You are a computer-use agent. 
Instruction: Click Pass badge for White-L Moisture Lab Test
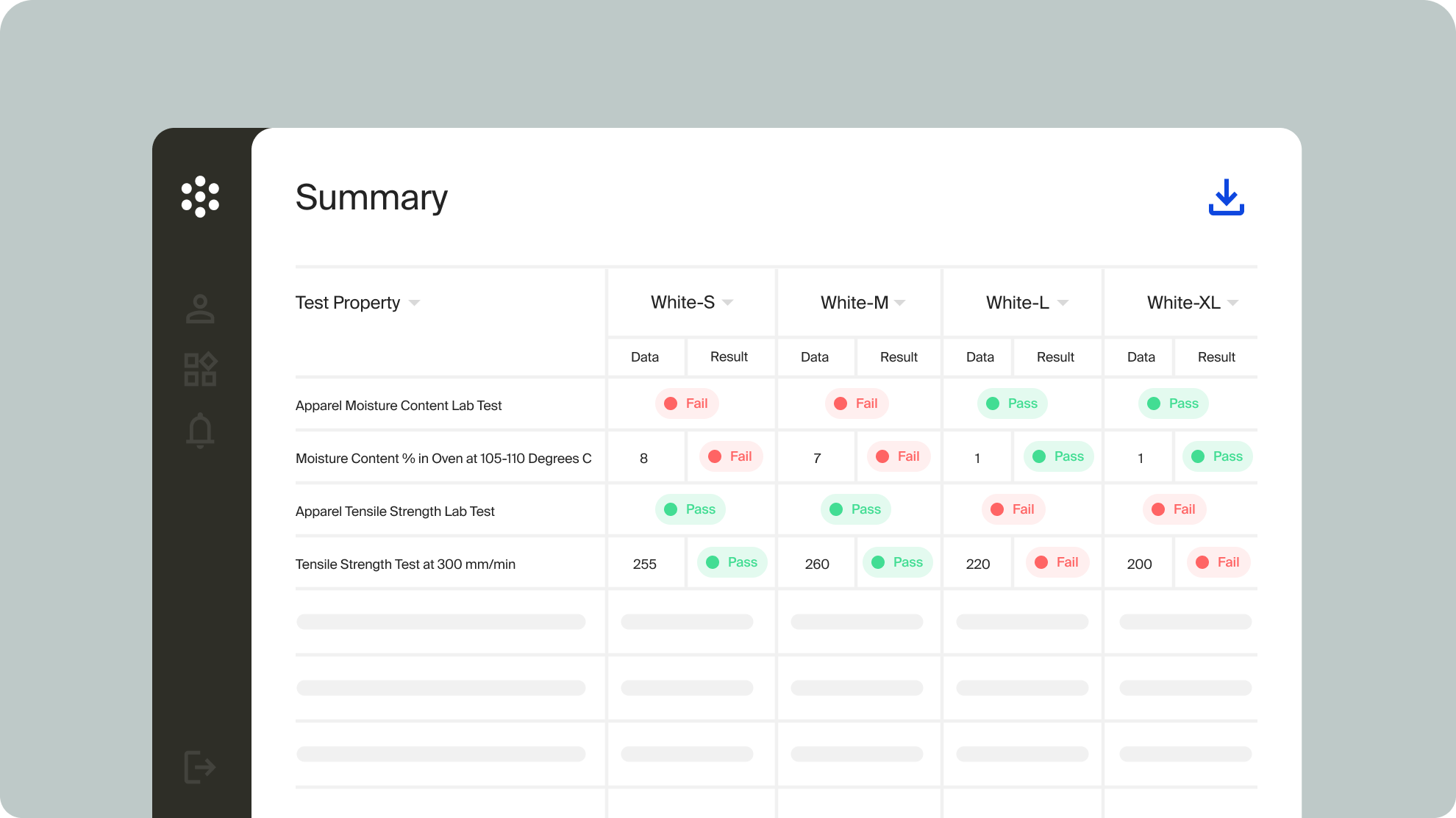[1013, 403]
